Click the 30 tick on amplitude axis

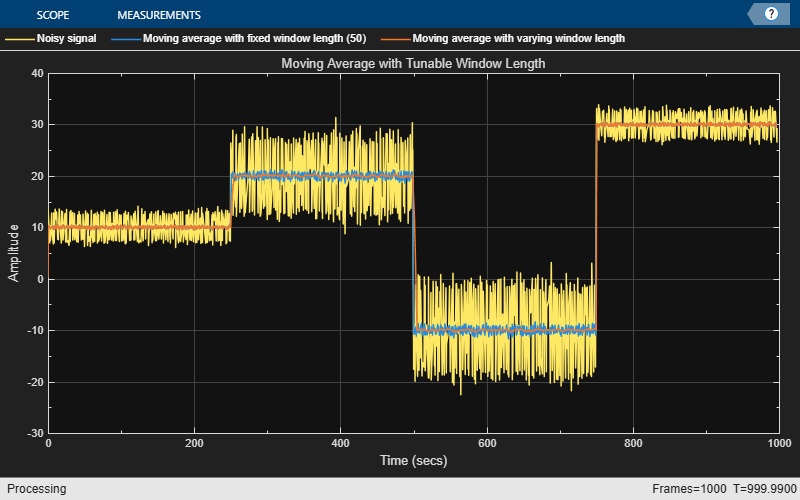35,125
